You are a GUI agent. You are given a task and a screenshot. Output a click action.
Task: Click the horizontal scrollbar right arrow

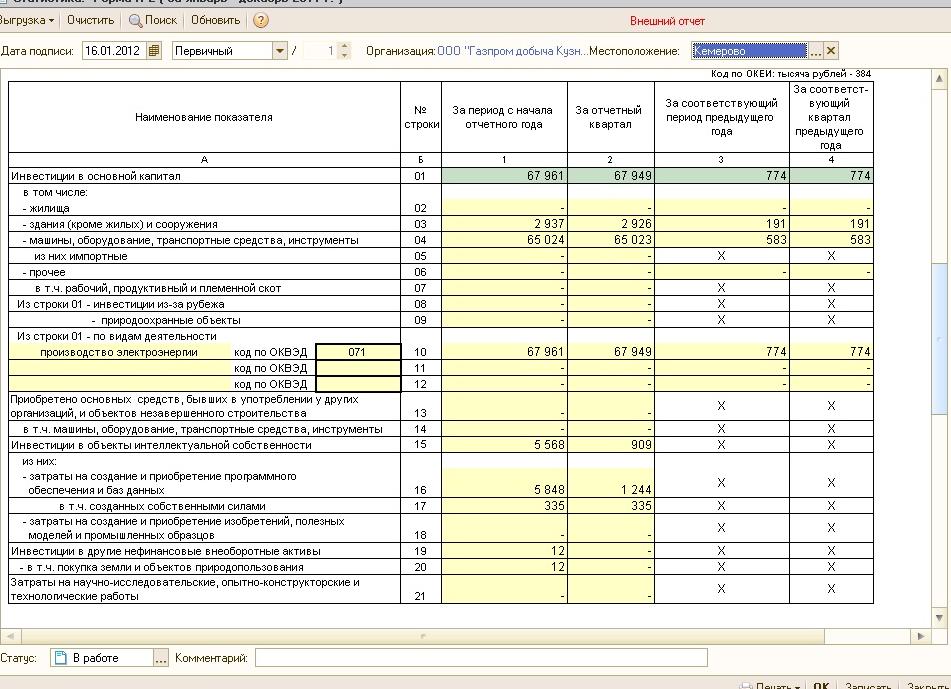(x=921, y=636)
